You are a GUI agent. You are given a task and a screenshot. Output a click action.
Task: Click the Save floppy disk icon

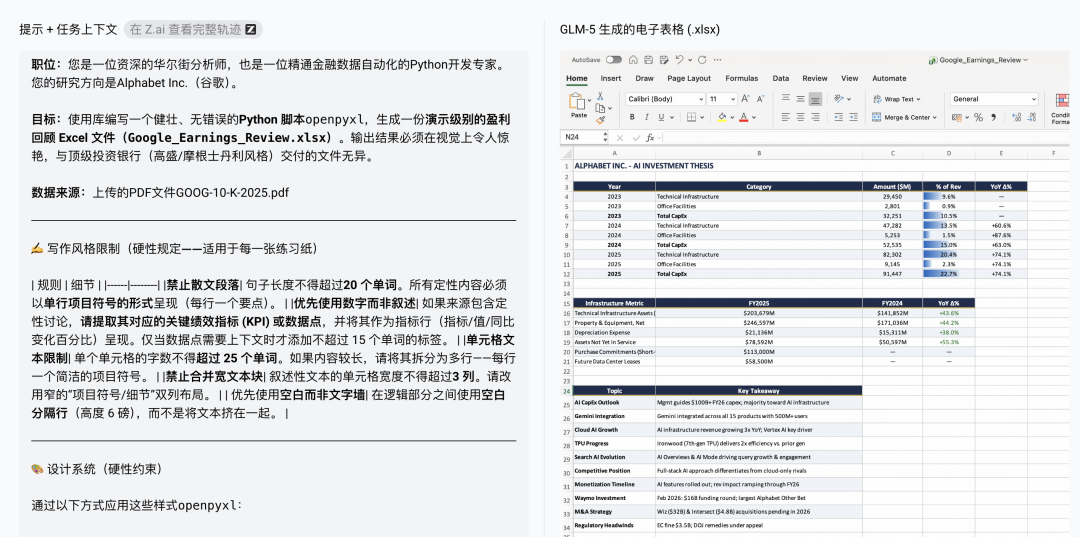tap(648, 60)
